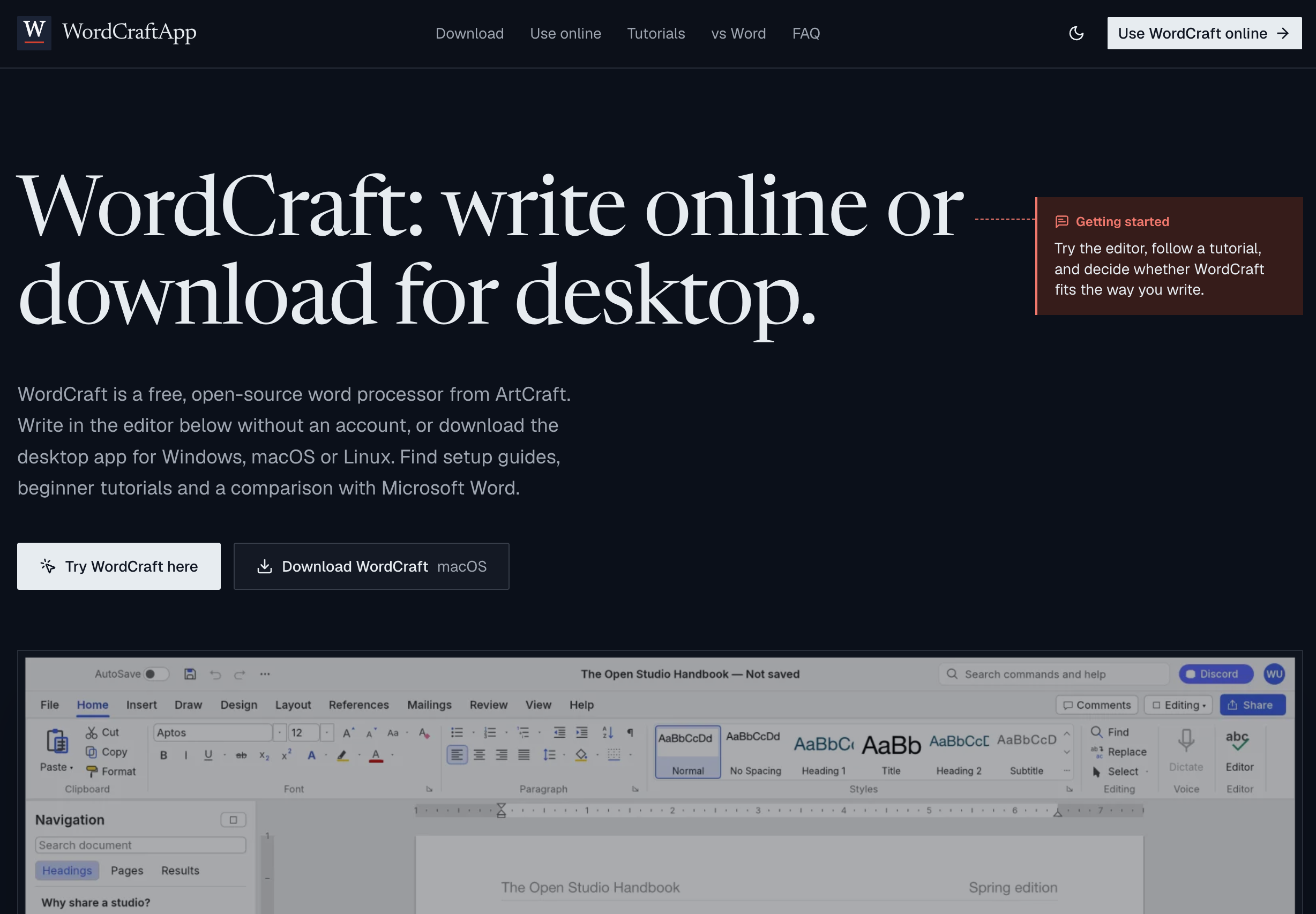Click the undo arrow icon

pyautogui.click(x=215, y=674)
